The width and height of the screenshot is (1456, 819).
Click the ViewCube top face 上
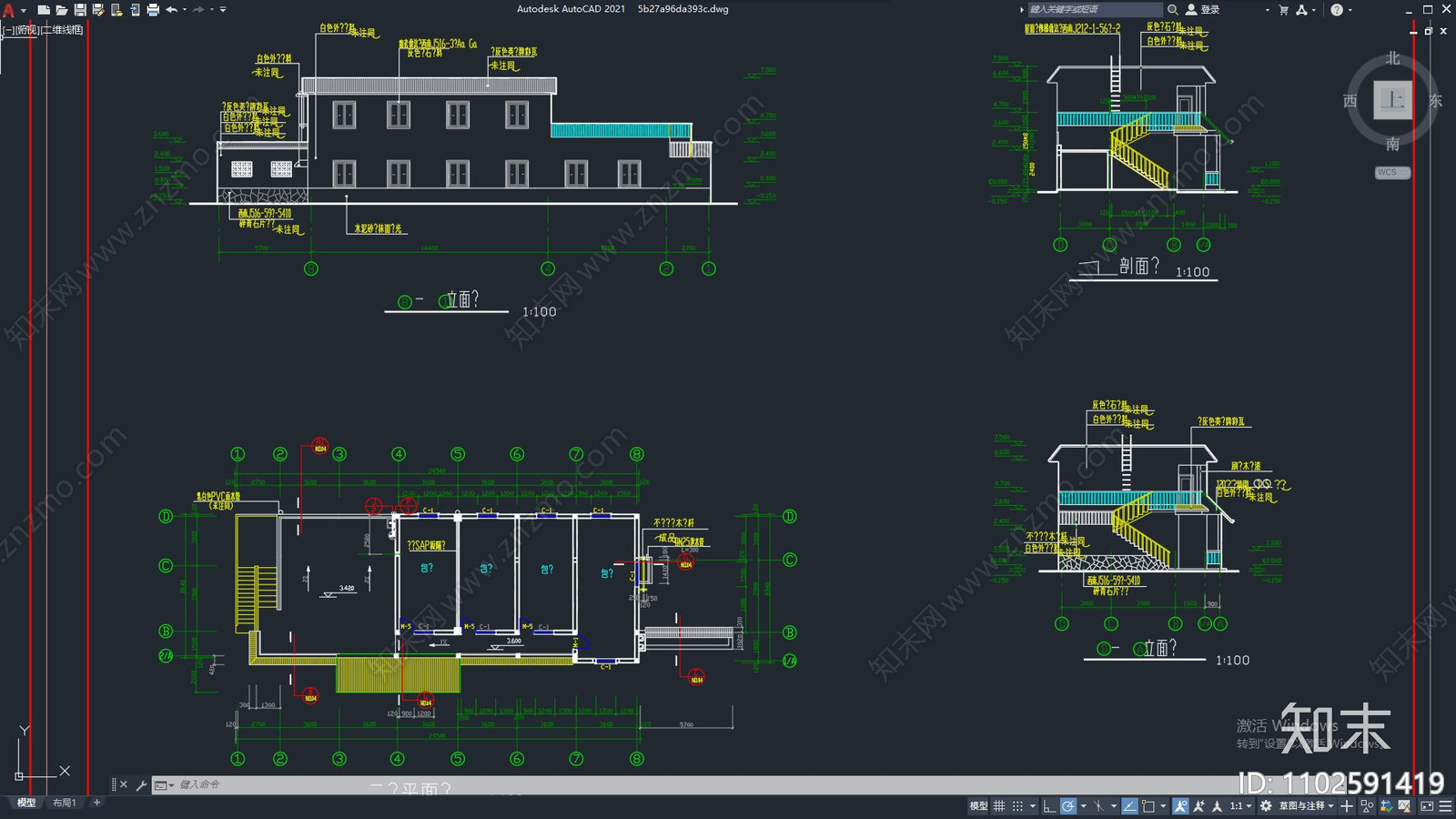point(1392,99)
